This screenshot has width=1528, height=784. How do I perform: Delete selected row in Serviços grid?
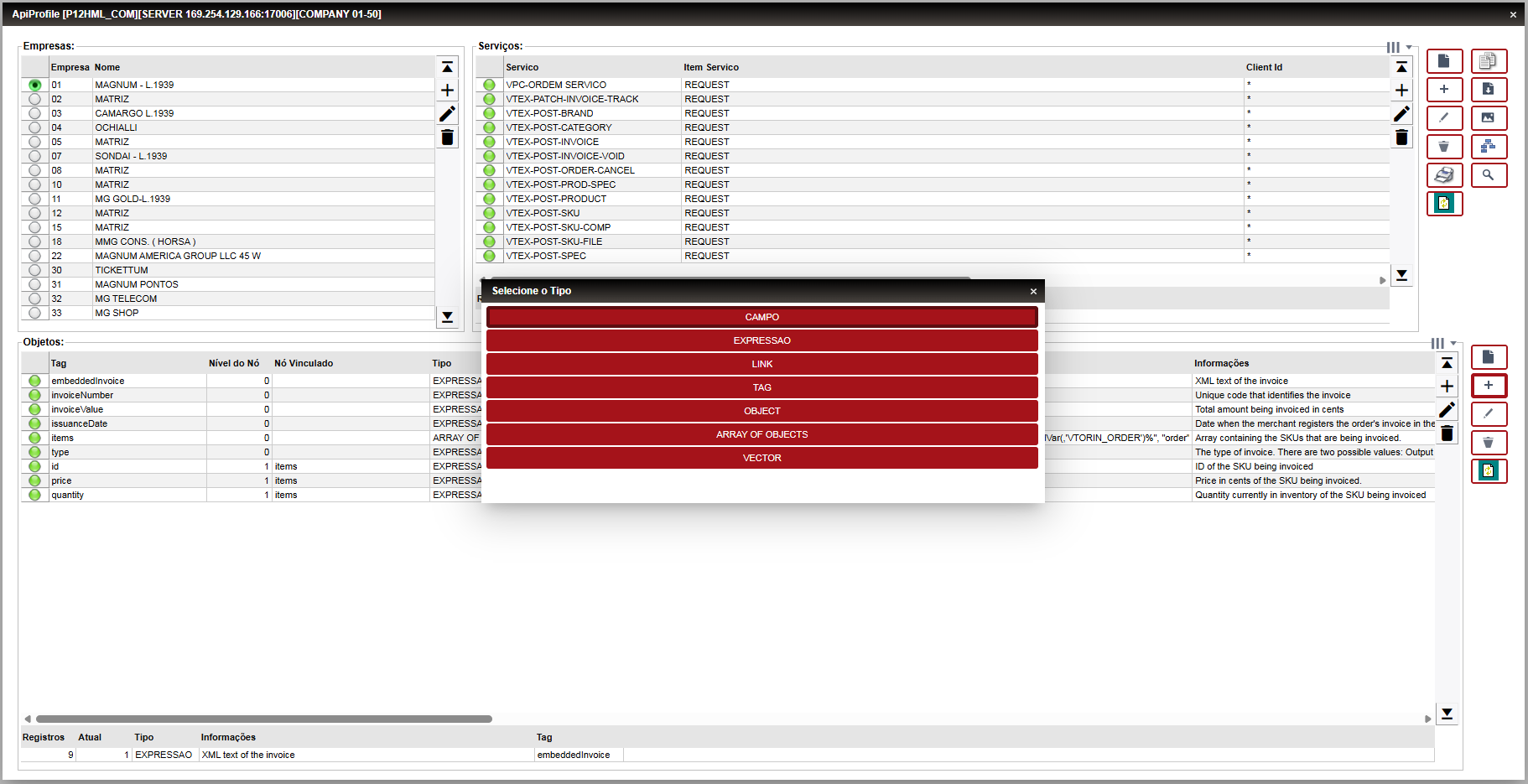pos(1401,138)
